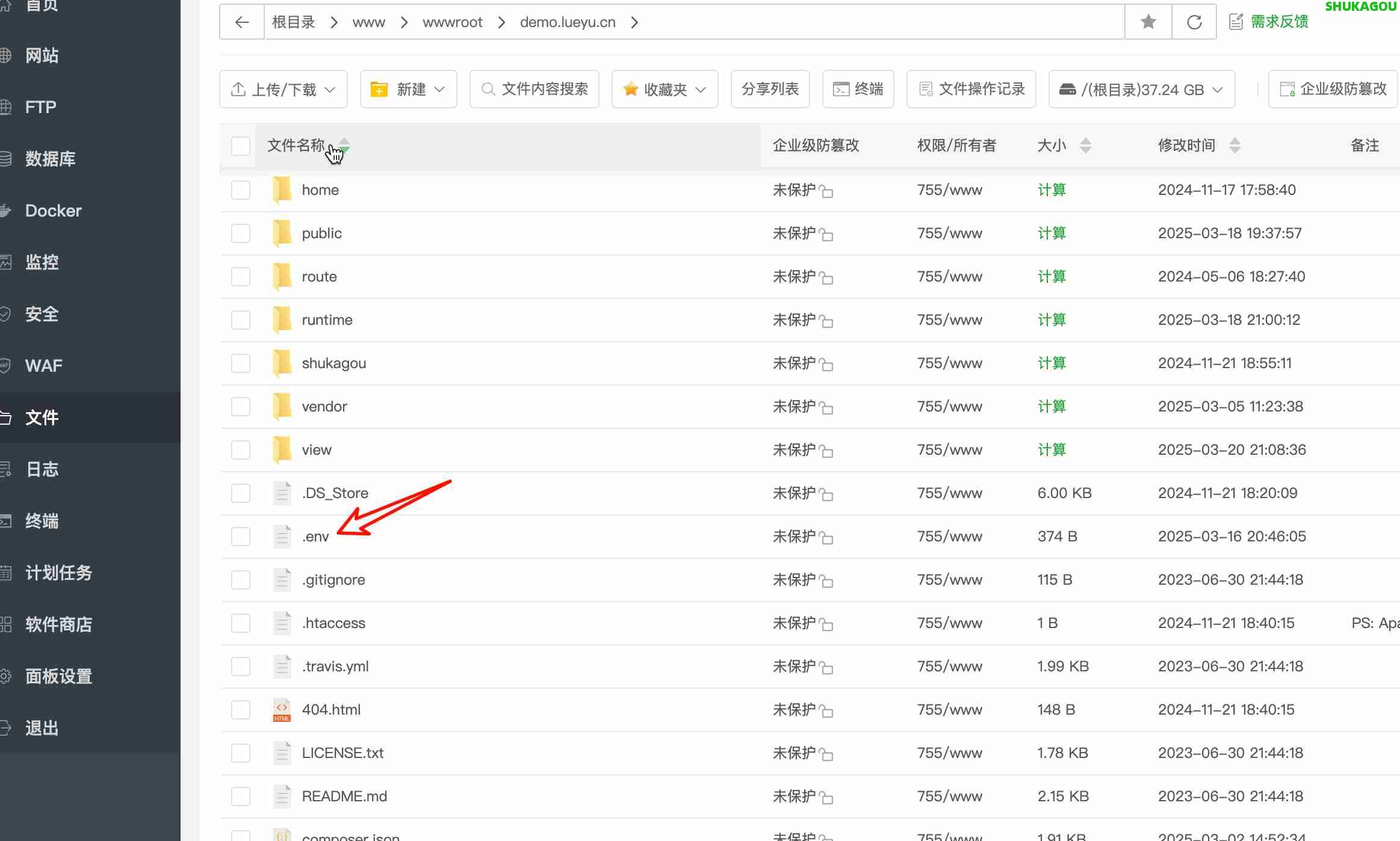Click 计算 to compute the vendor folder size
This screenshot has width=1400, height=841.
(x=1052, y=406)
